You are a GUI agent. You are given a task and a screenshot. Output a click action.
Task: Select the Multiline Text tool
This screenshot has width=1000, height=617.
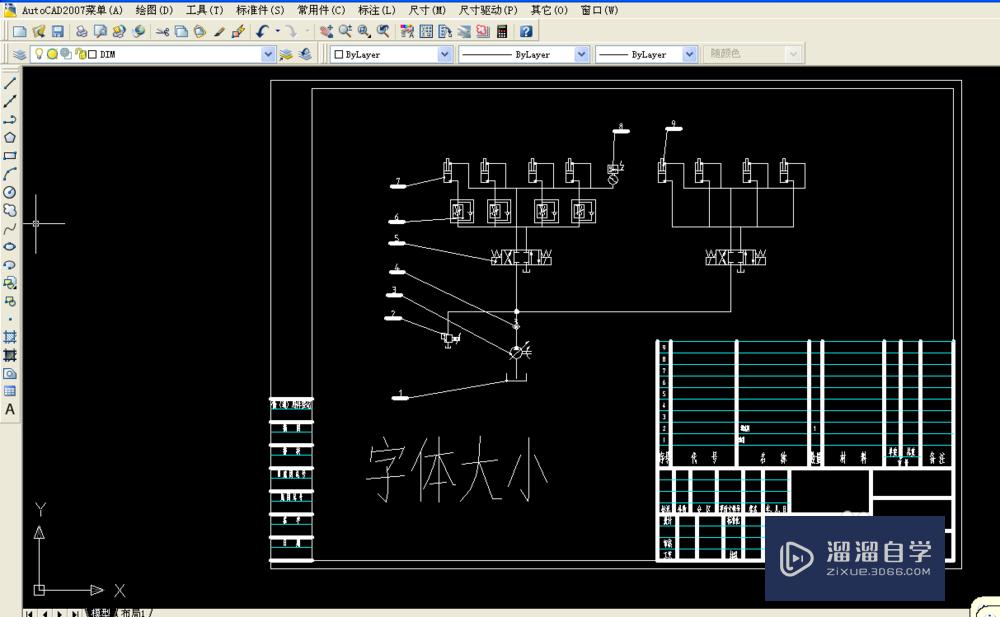pyautogui.click(x=11, y=410)
